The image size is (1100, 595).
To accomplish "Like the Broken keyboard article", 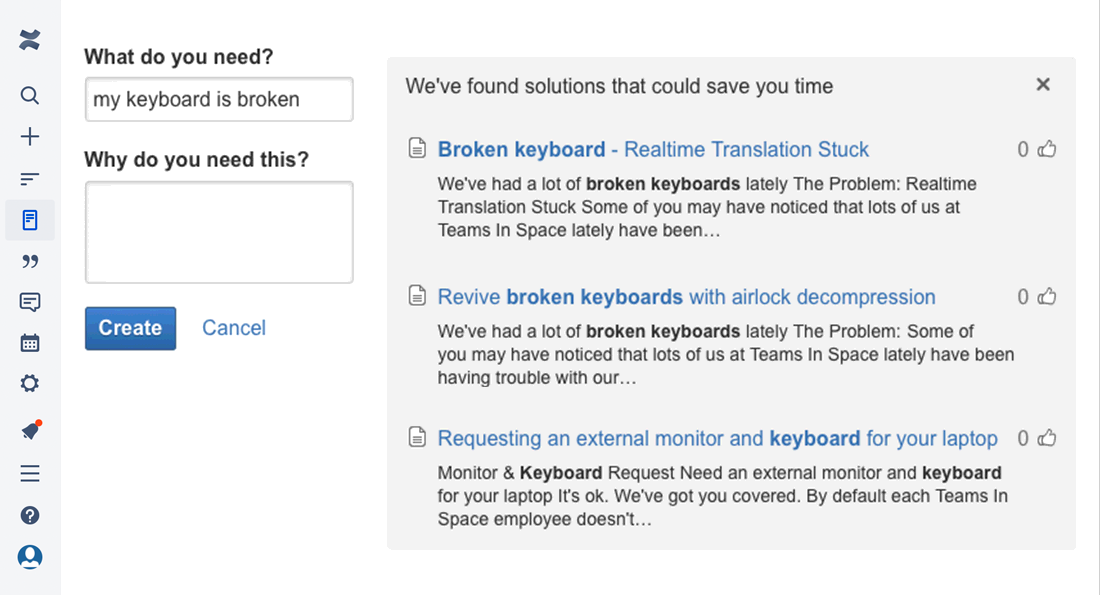I will pyautogui.click(x=1047, y=150).
